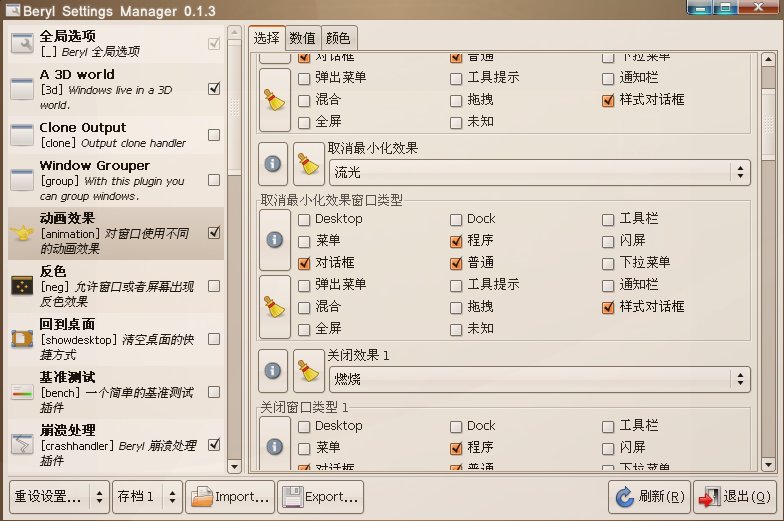The height and width of the screenshot is (521, 784).
Task: Select the Clone Output plugin icon
Action: [x=22, y=135]
